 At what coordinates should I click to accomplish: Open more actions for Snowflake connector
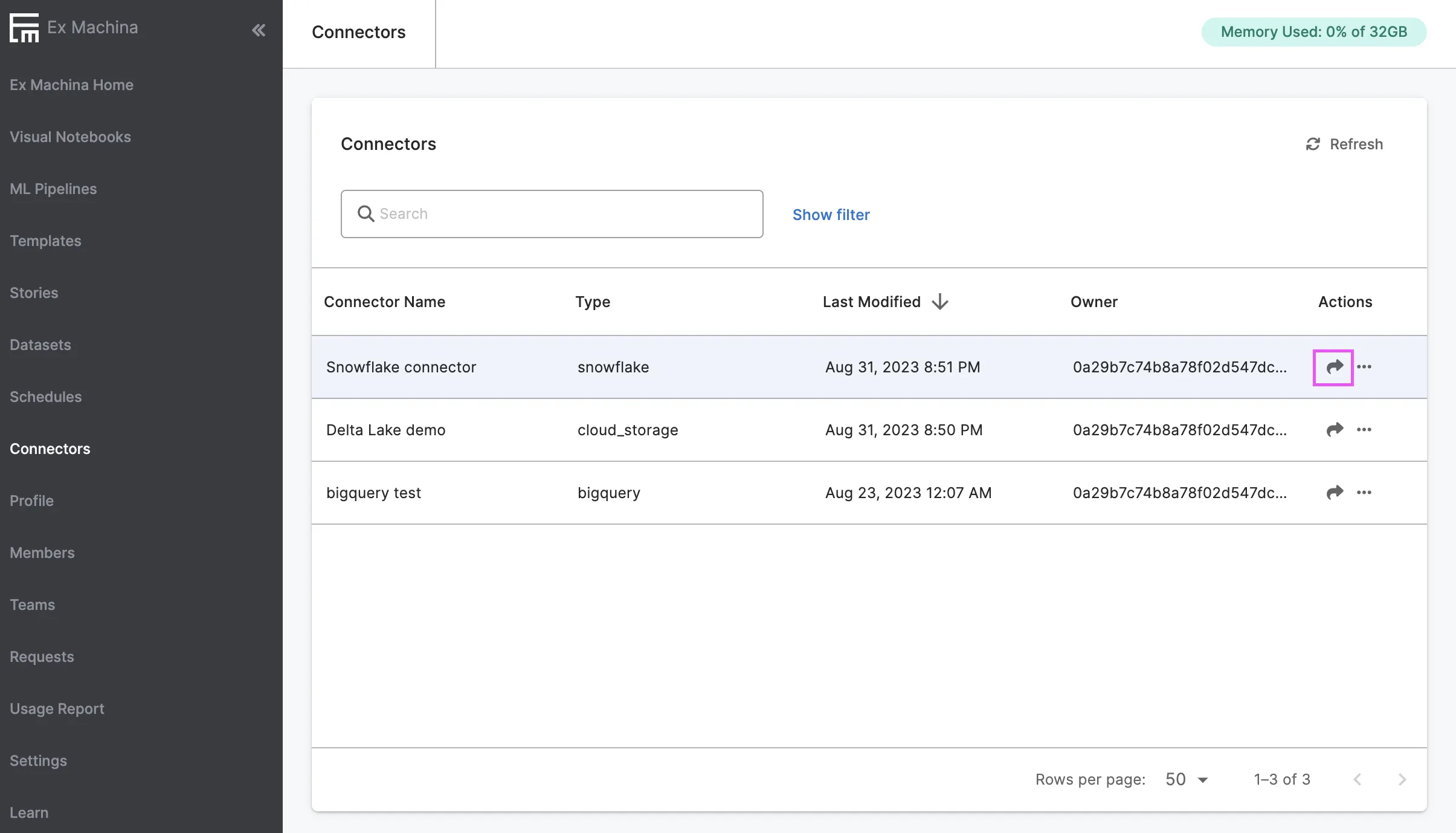(x=1364, y=367)
